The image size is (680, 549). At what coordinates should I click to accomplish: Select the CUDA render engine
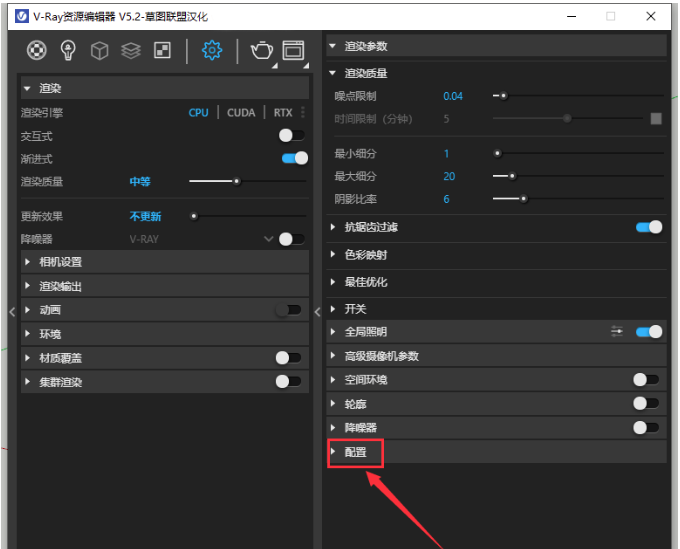click(241, 113)
